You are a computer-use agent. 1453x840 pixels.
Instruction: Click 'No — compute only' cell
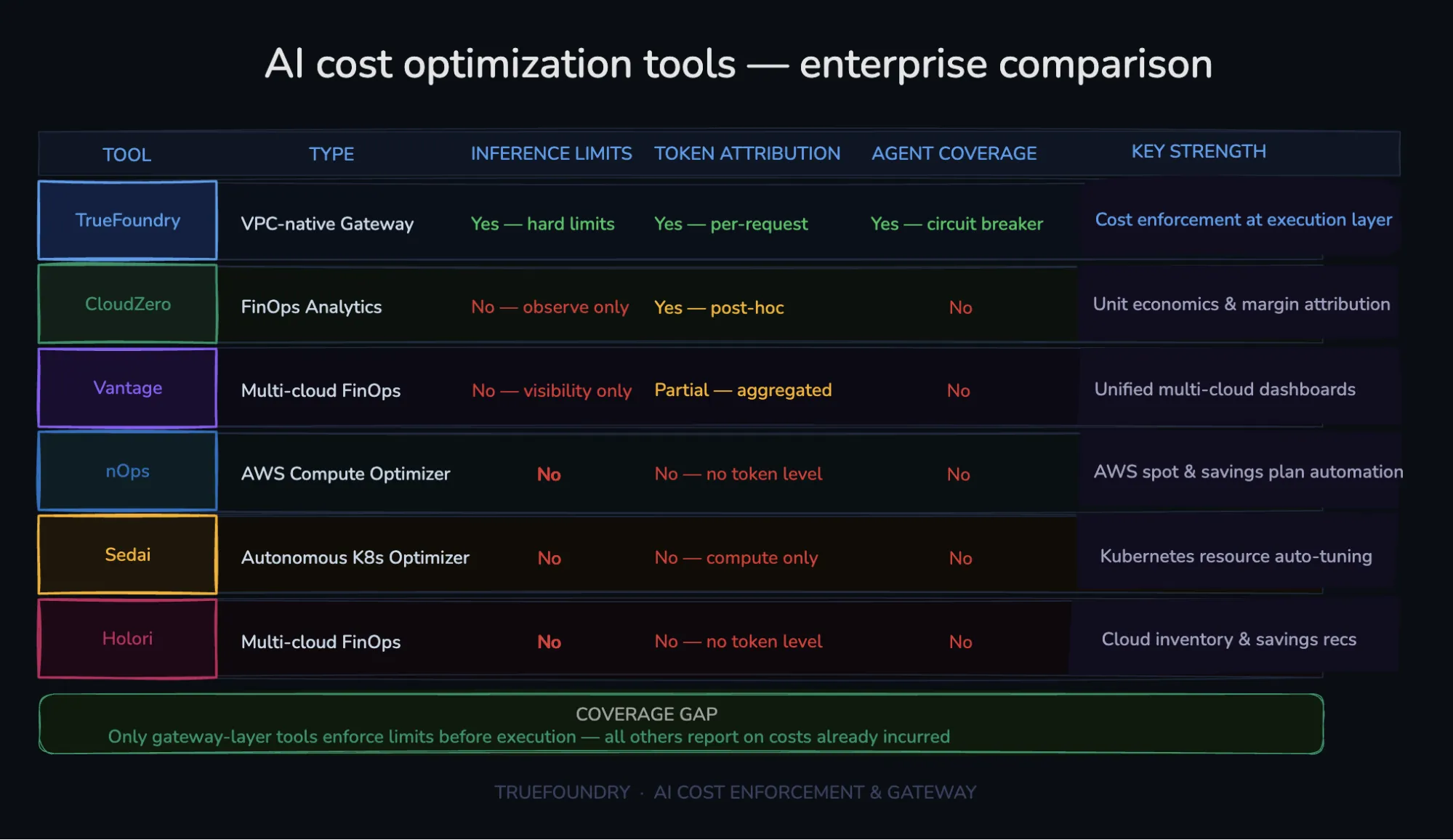point(736,557)
